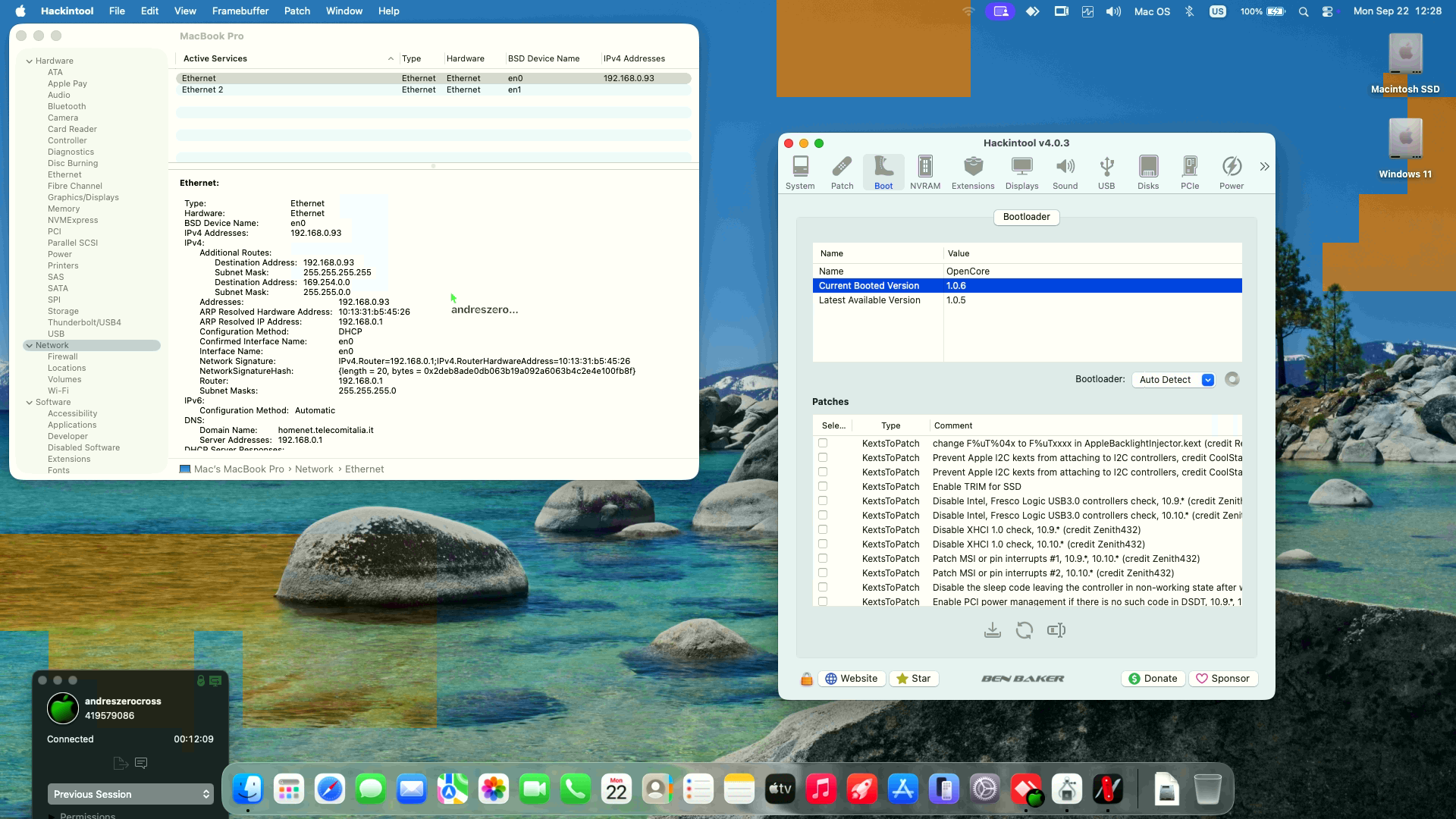
Task: Open App Store from the Dock
Action: click(903, 789)
